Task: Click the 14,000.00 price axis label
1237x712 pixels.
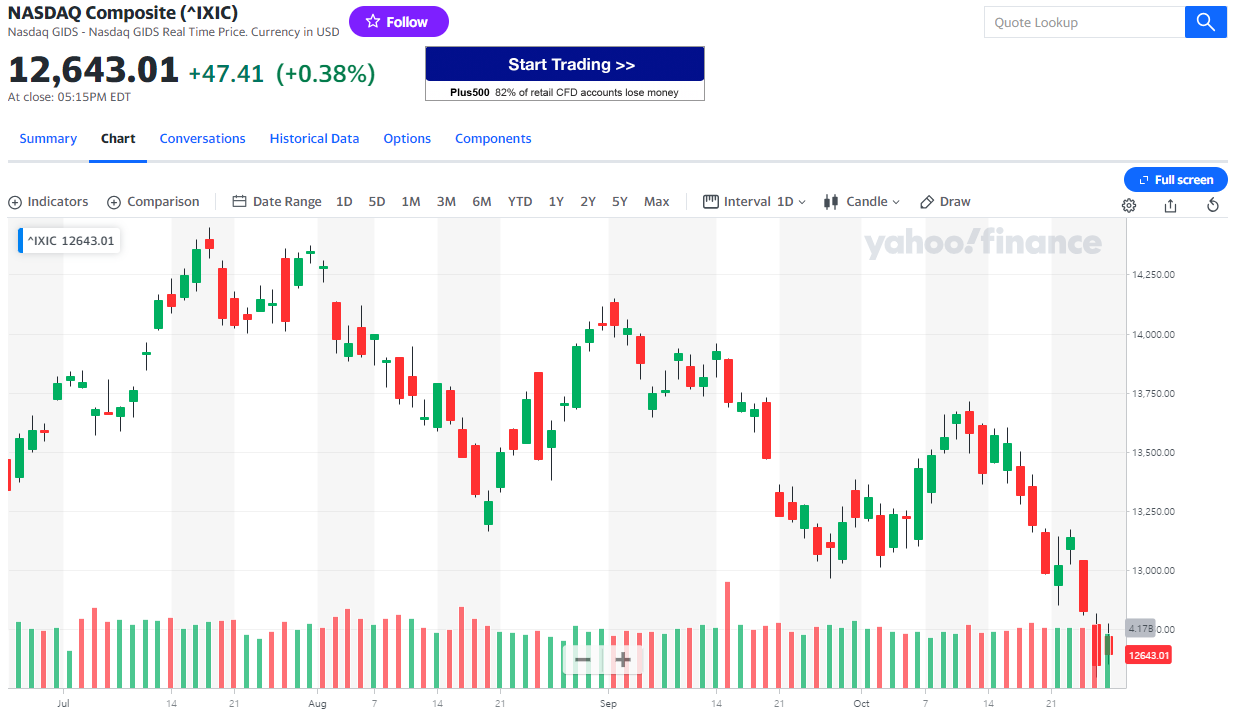Action: coord(1153,334)
